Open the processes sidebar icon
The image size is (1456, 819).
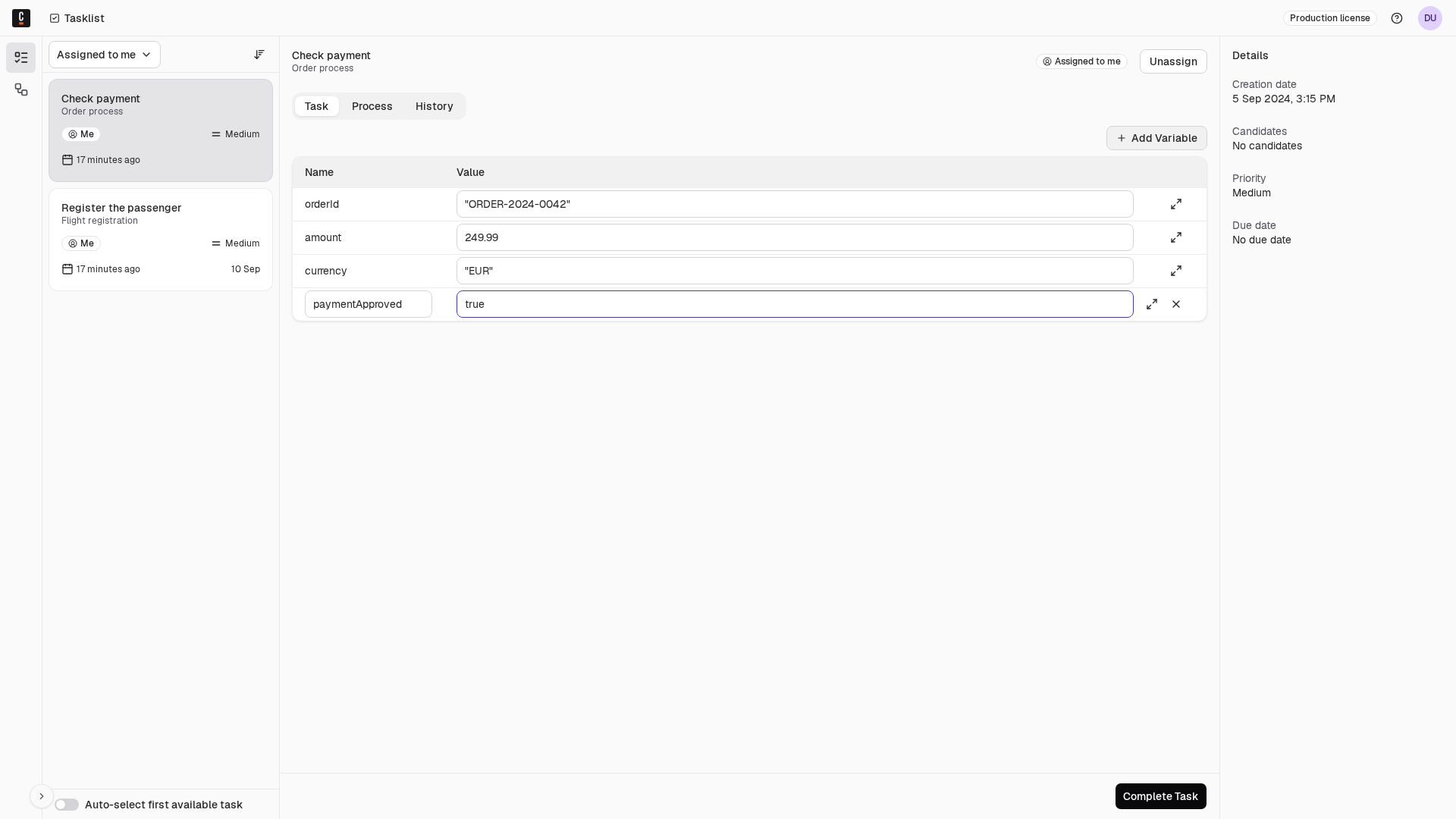pyautogui.click(x=21, y=90)
